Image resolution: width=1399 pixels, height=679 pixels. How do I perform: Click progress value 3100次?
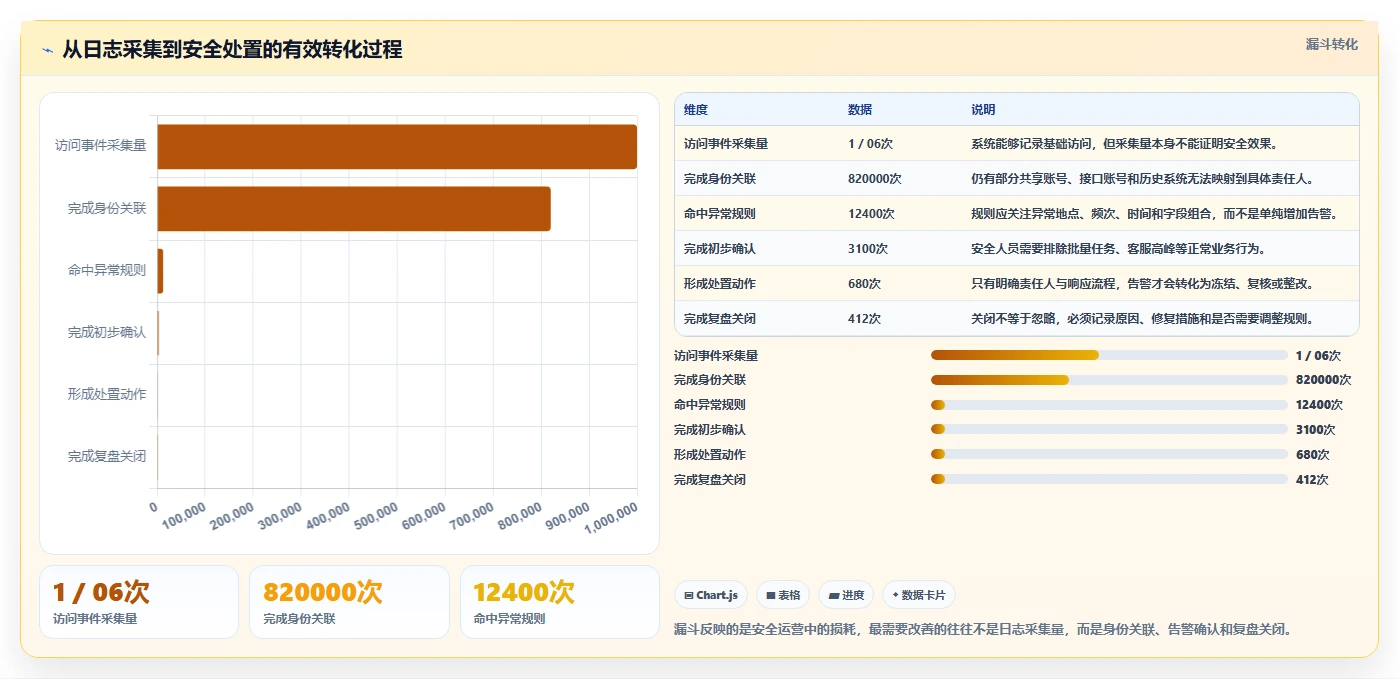1315,430
